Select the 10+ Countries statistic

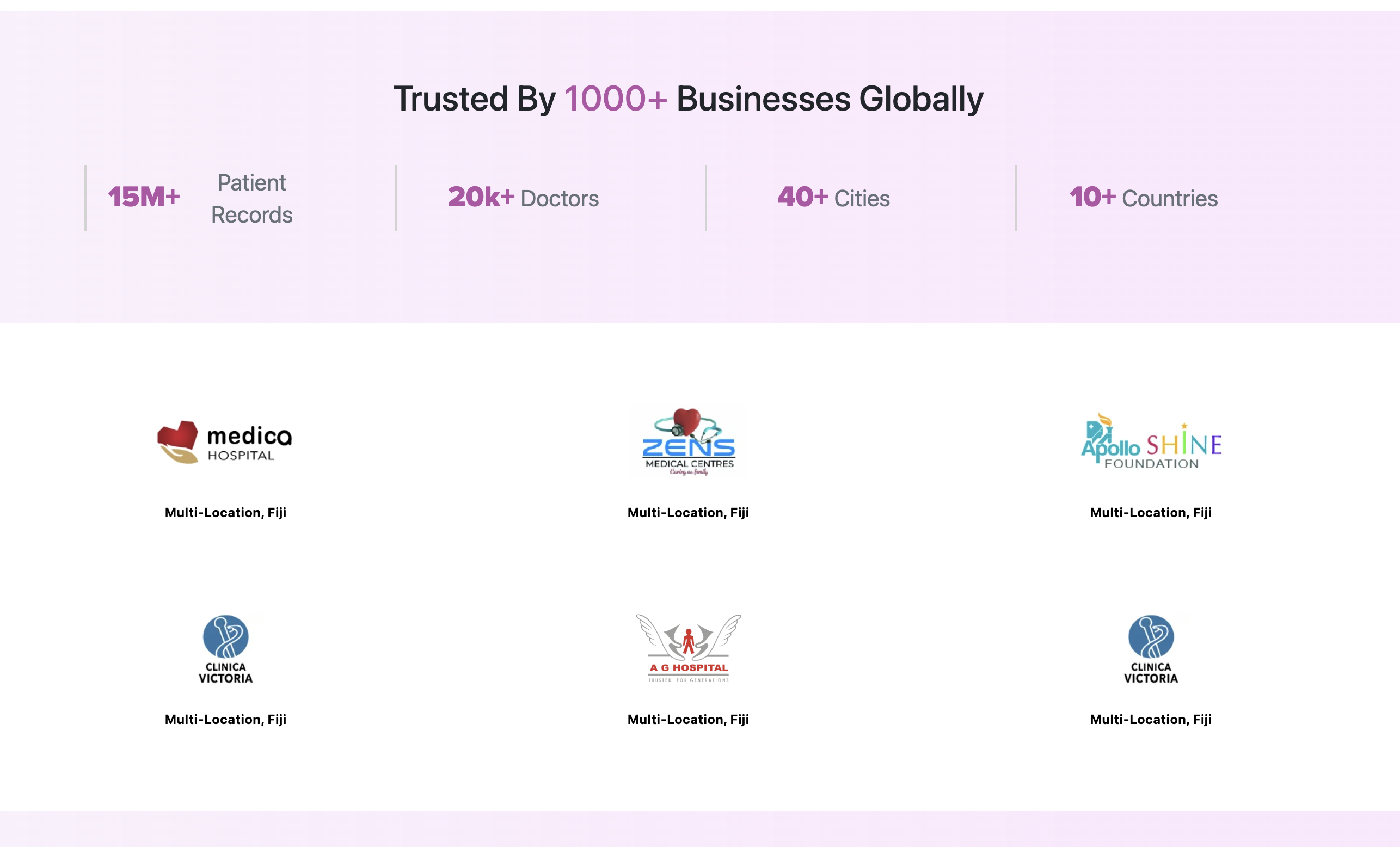click(x=1143, y=198)
